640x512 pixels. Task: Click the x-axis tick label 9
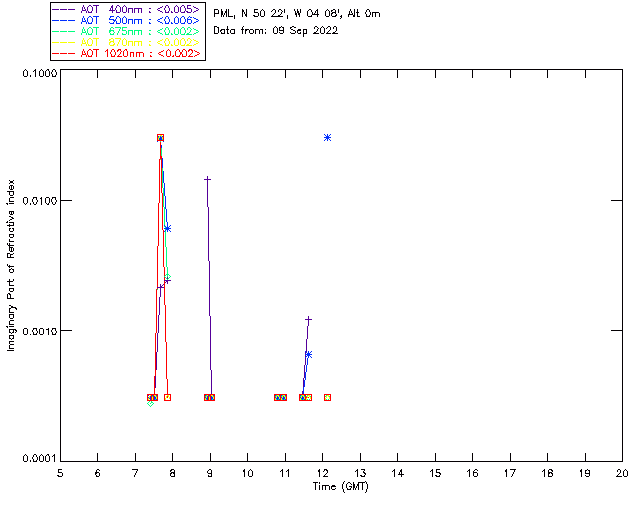210,473
